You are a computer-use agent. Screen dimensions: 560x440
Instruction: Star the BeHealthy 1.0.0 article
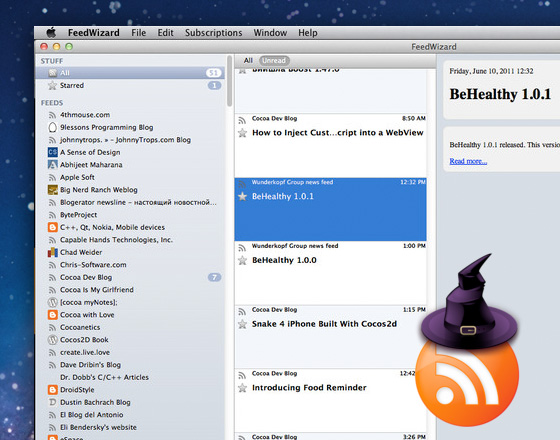click(x=242, y=260)
